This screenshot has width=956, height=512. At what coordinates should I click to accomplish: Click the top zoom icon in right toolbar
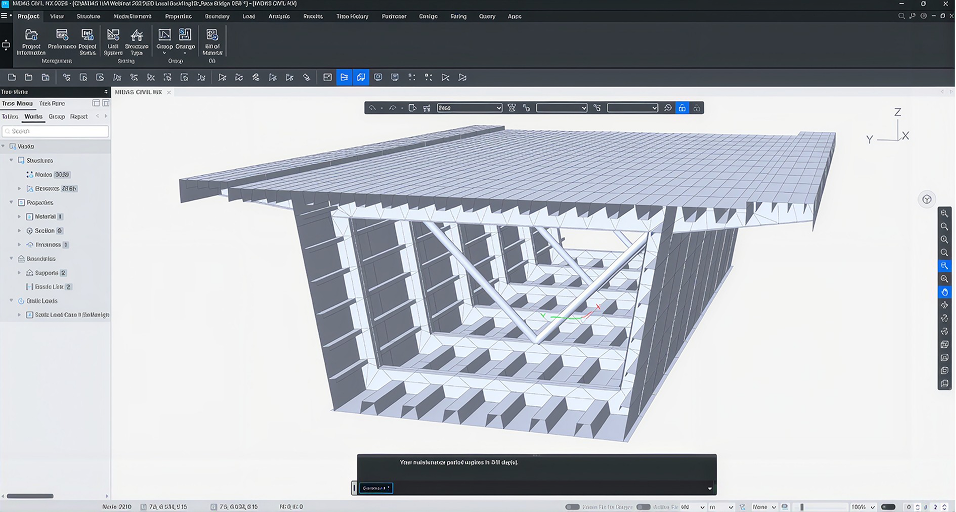(944, 213)
